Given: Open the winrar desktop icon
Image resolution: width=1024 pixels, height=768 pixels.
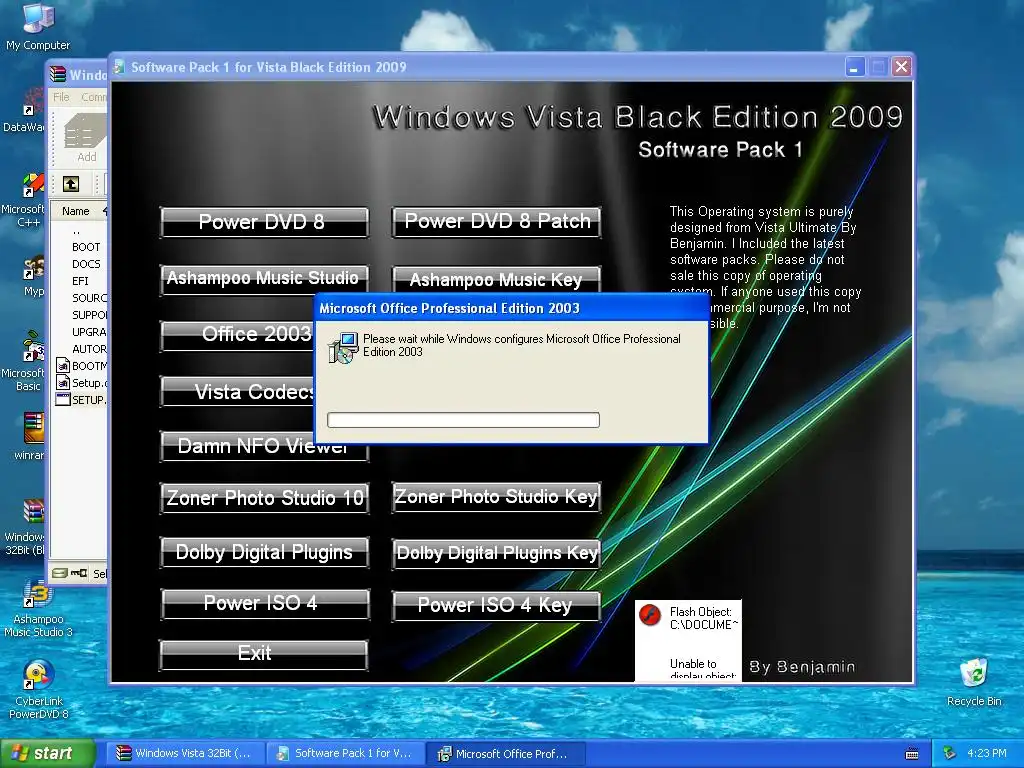Looking at the screenshot, I should 33,436.
